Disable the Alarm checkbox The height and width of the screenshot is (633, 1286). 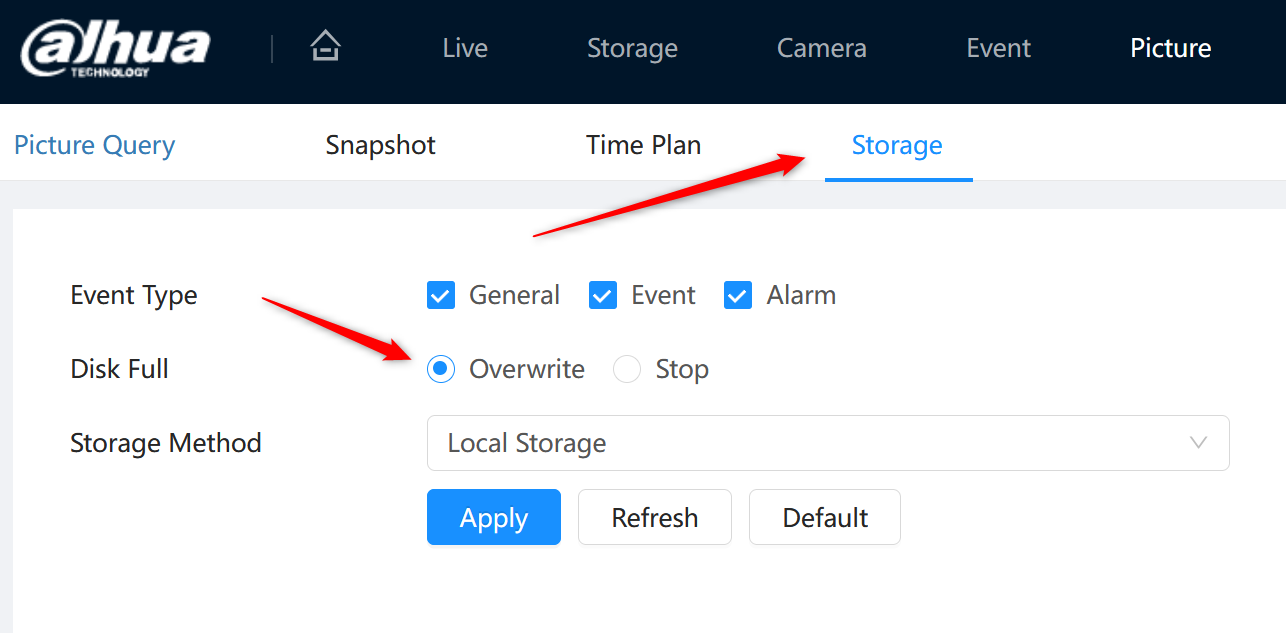click(x=738, y=295)
